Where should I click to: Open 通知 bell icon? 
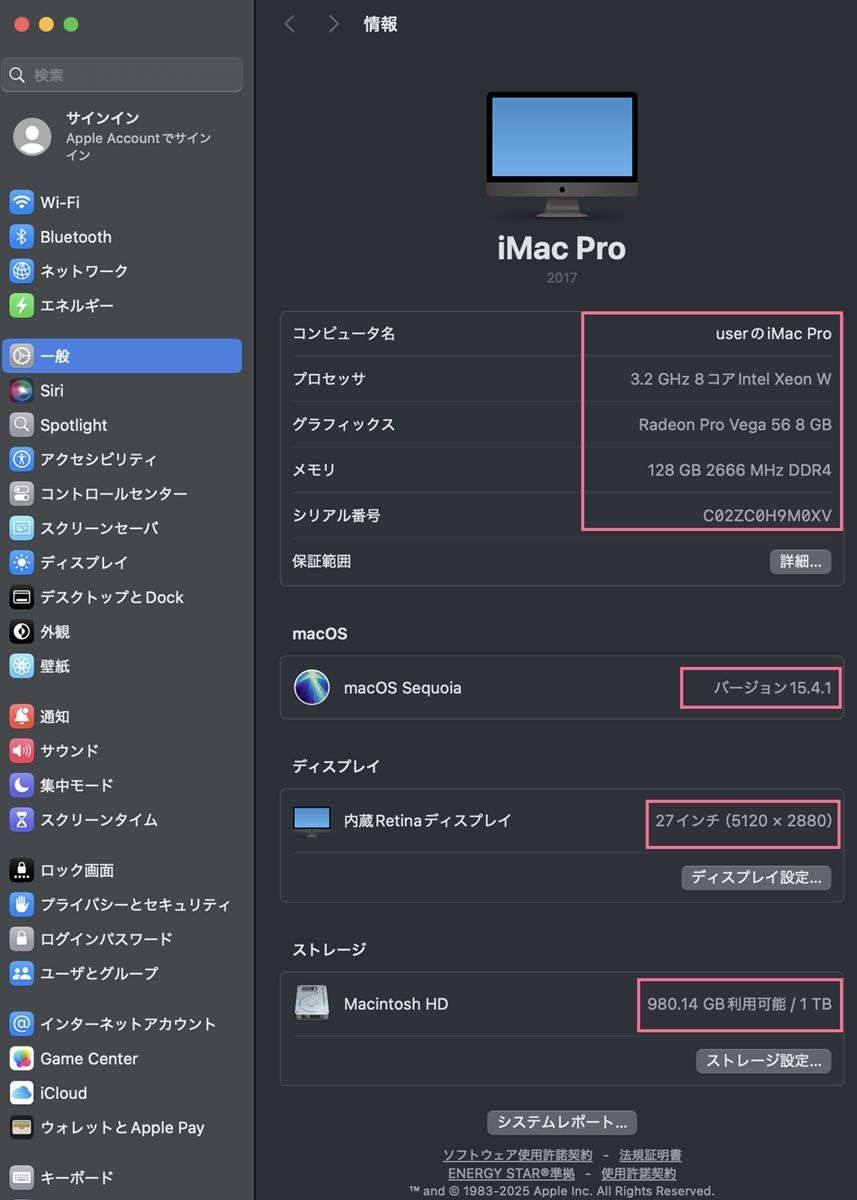(22, 716)
